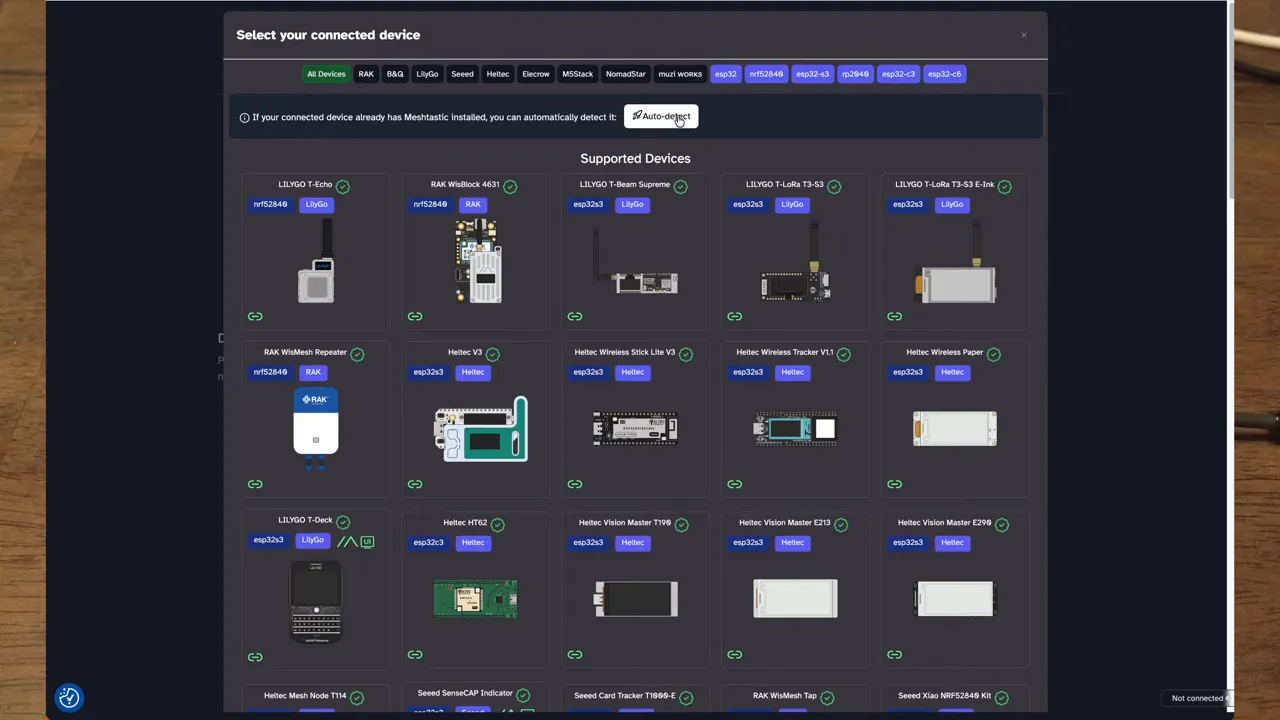
Task: Select the RAK WisBlock 4631 device image
Action: click(477, 262)
